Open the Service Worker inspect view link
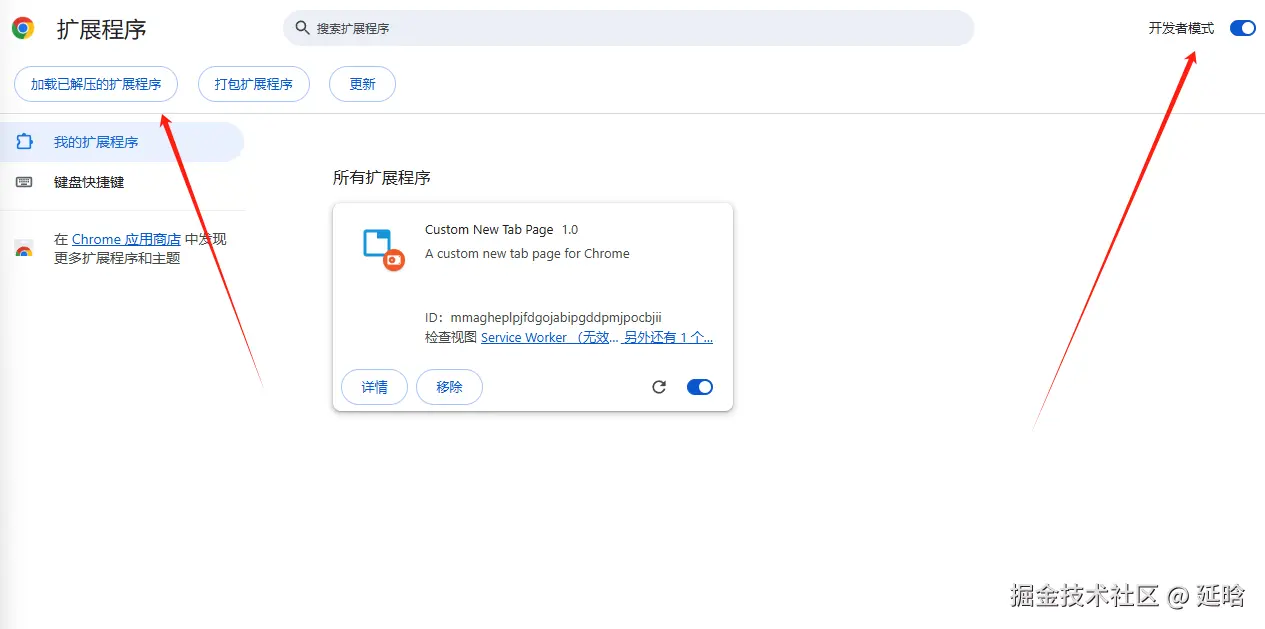 tap(550, 337)
